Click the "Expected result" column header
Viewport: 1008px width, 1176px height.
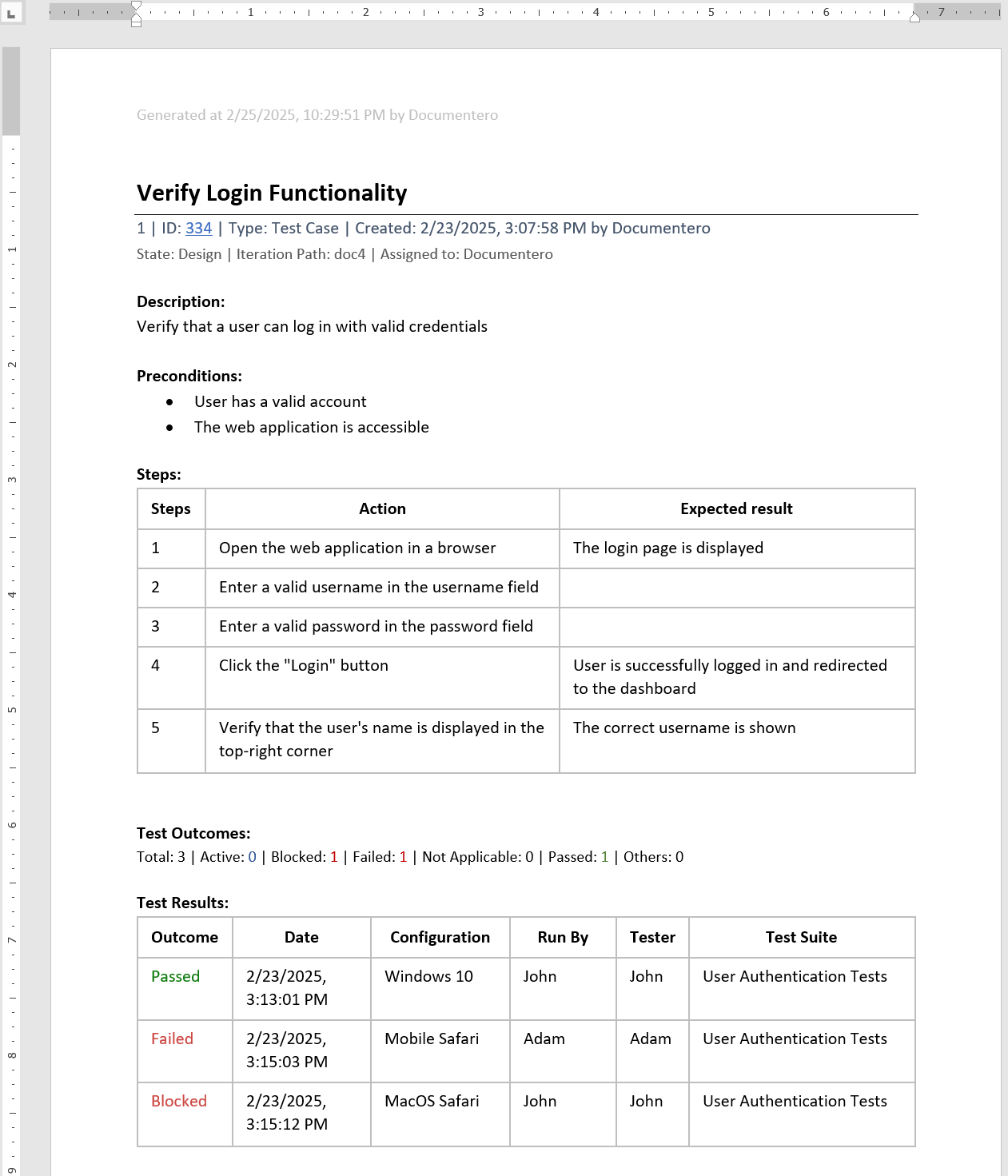pyautogui.click(x=735, y=508)
